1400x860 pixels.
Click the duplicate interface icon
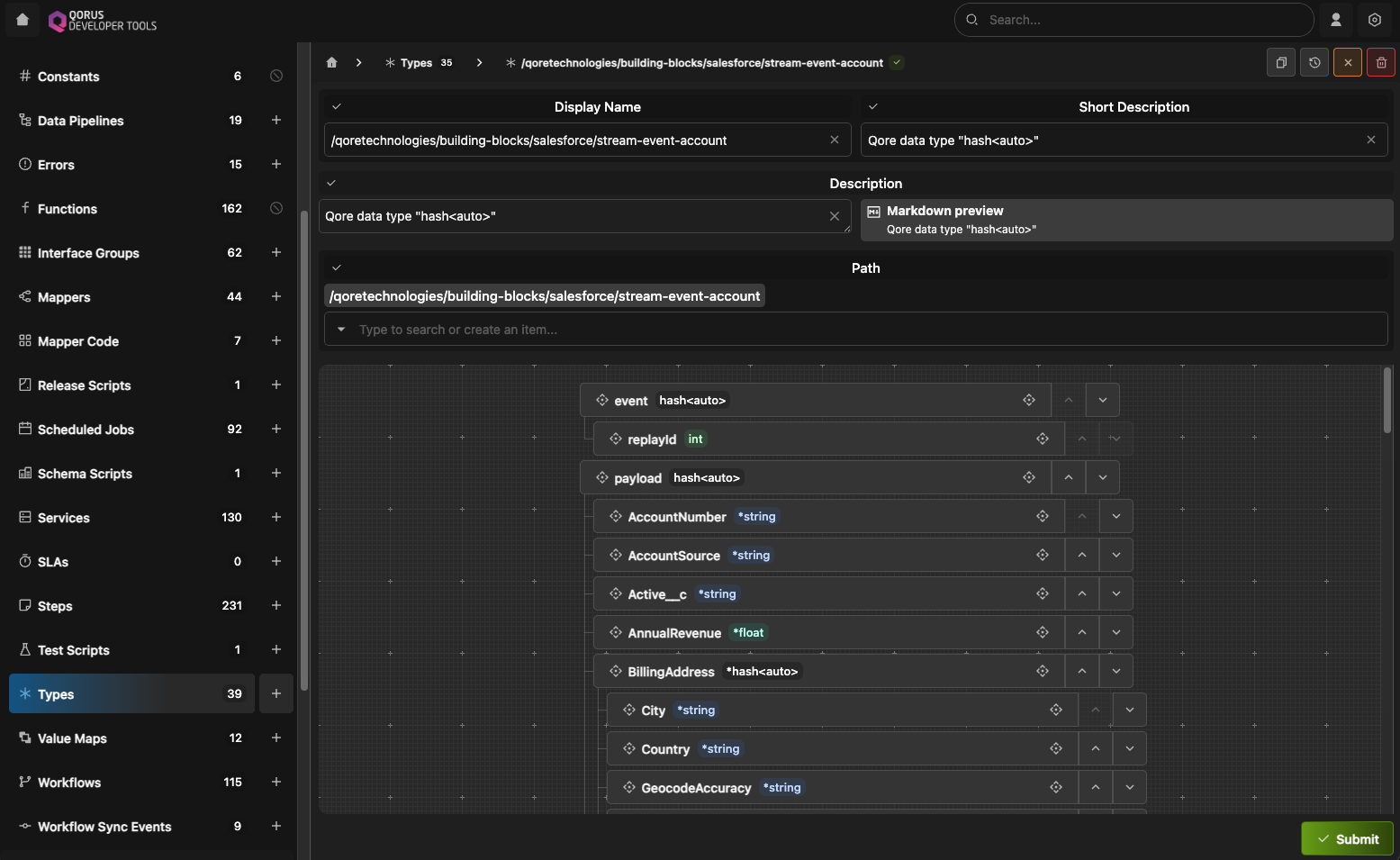click(1281, 63)
